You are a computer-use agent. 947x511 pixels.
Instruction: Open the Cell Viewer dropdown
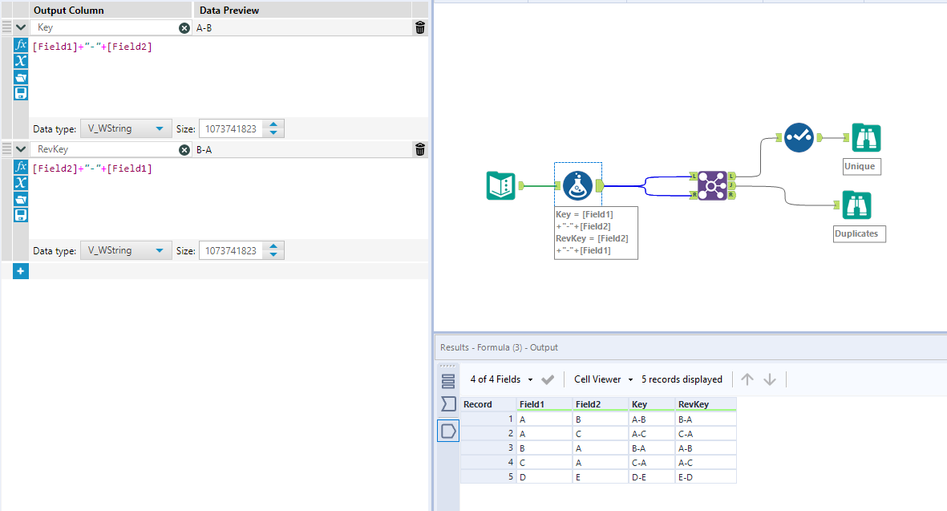(x=603, y=379)
